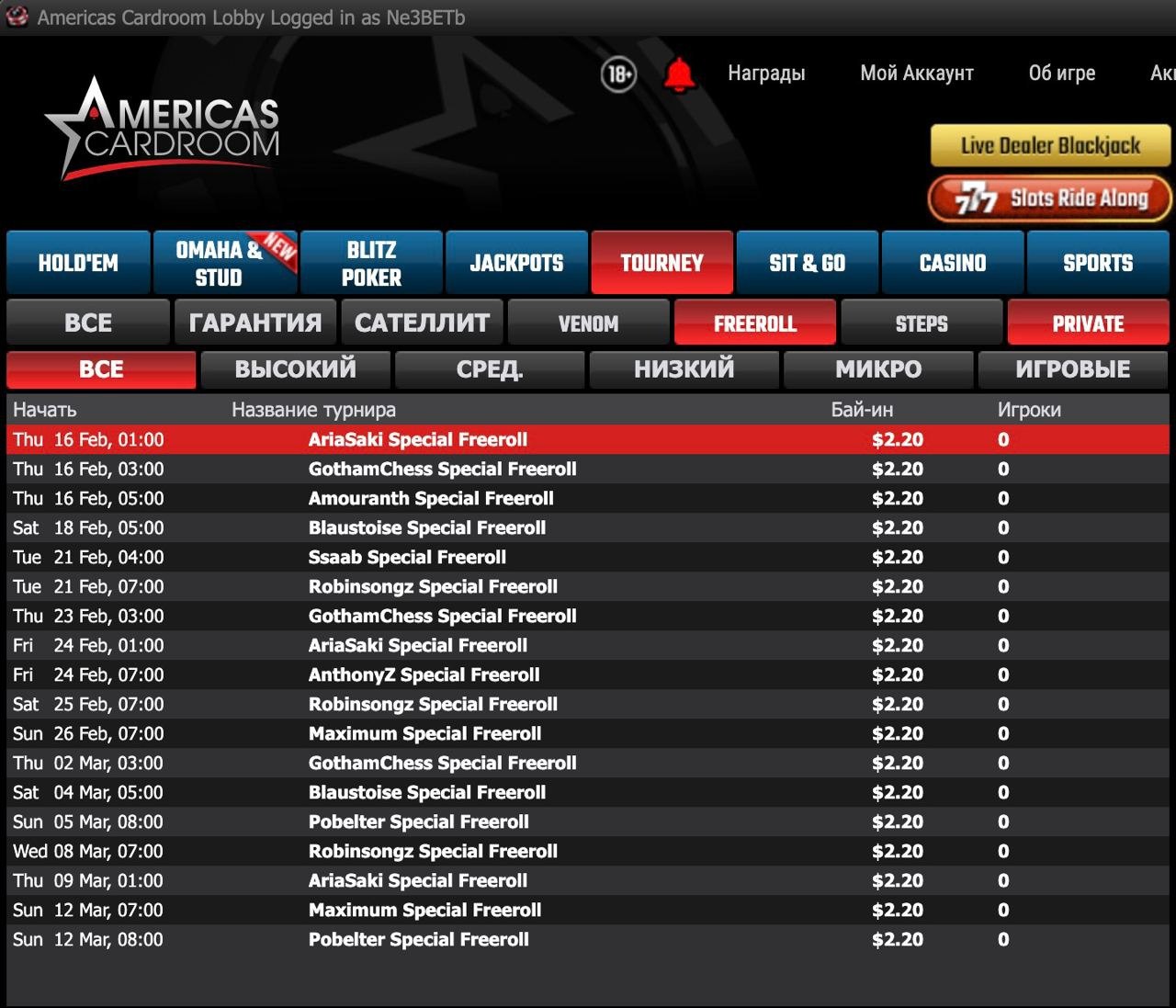Open the Slots Ride Along 777 banner
This screenshot has height=1008, width=1176.
point(1050,198)
